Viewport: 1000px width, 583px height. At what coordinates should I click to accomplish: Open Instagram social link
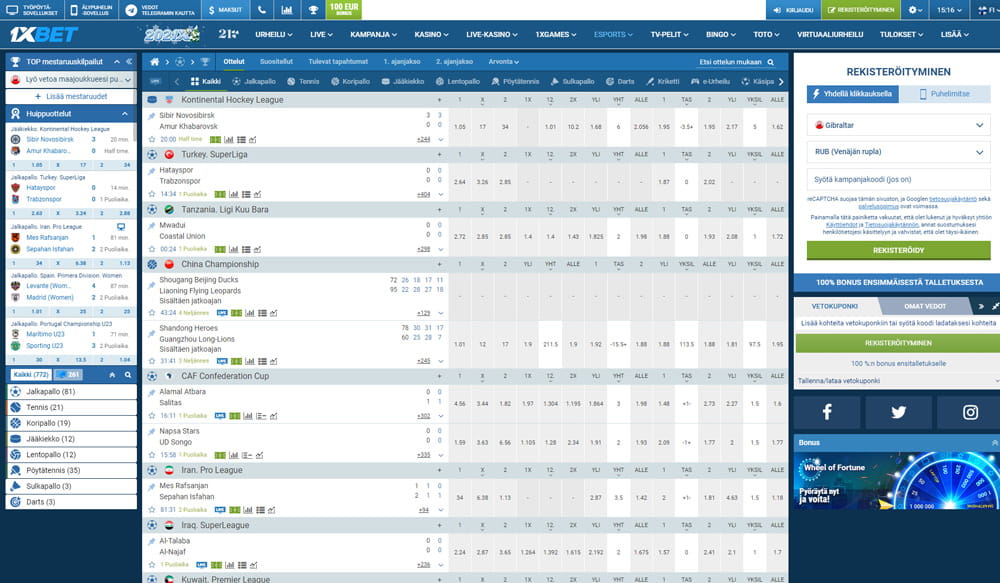coord(969,412)
